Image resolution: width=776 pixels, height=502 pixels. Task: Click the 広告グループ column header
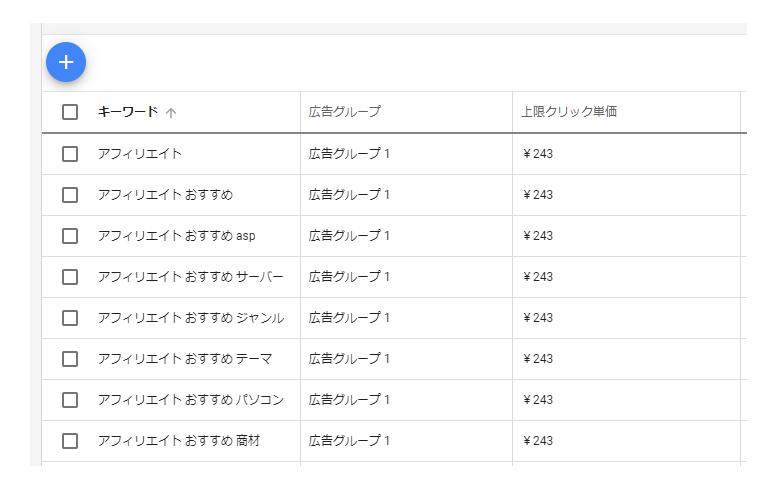pyautogui.click(x=344, y=112)
